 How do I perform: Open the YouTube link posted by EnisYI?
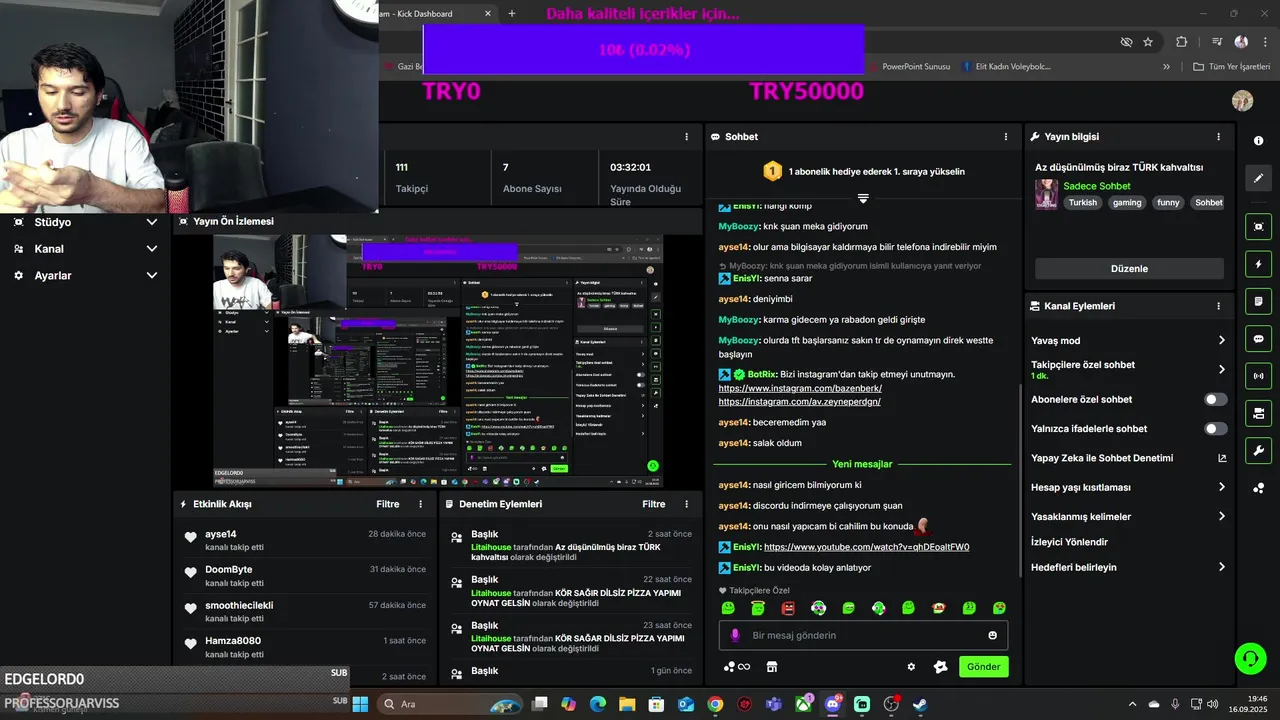tap(866, 547)
